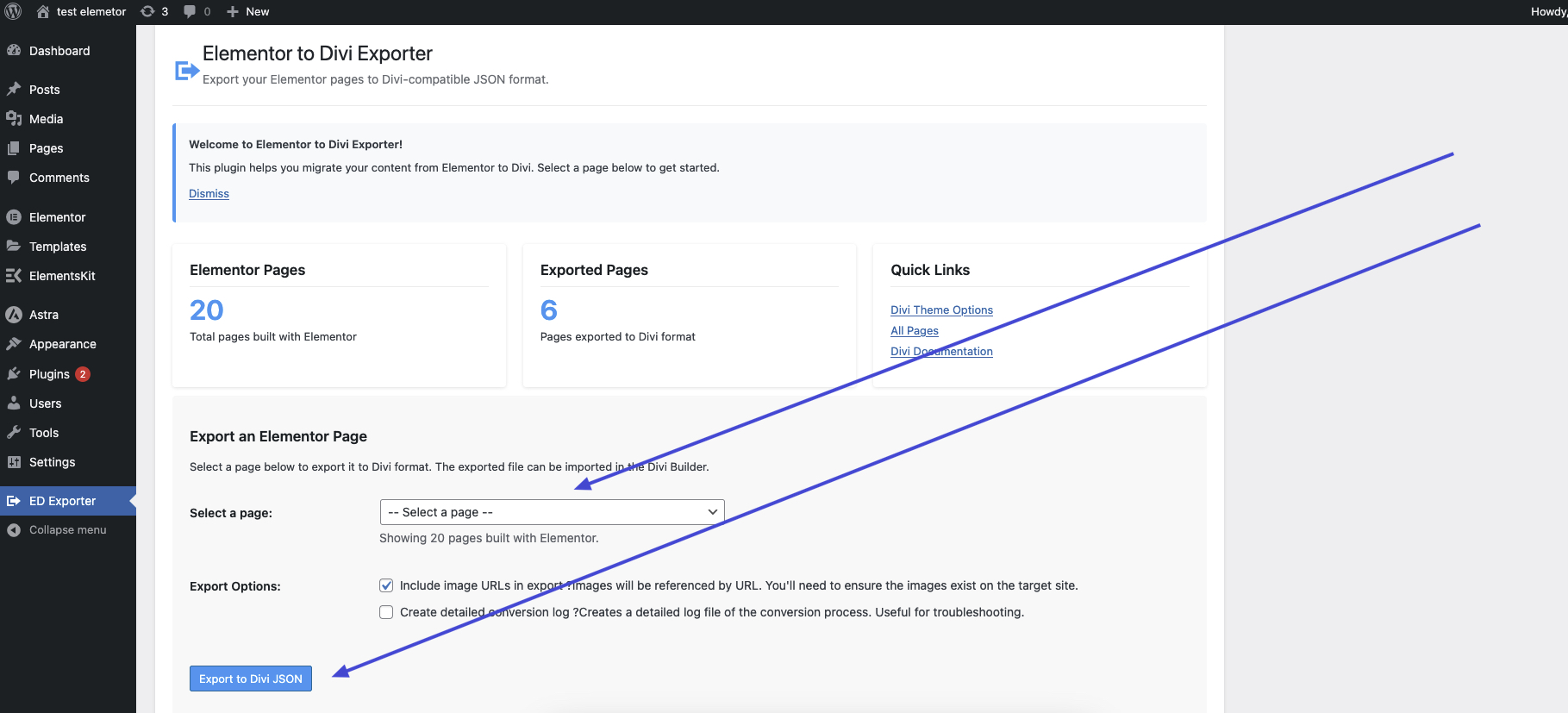Click the ED Exporter export icon
The height and width of the screenshot is (713, 1568).
tap(14, 500)
